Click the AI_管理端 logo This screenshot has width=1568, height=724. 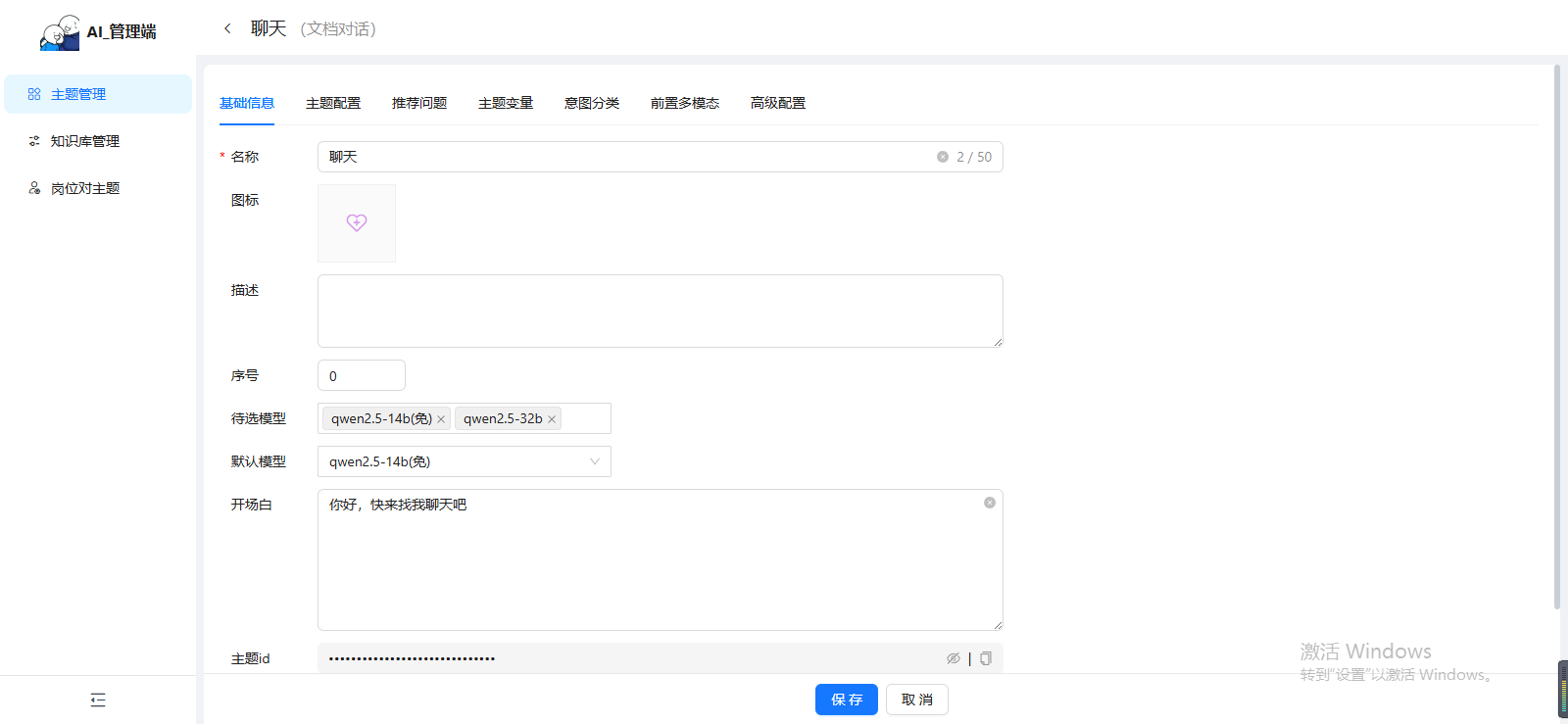98,31
